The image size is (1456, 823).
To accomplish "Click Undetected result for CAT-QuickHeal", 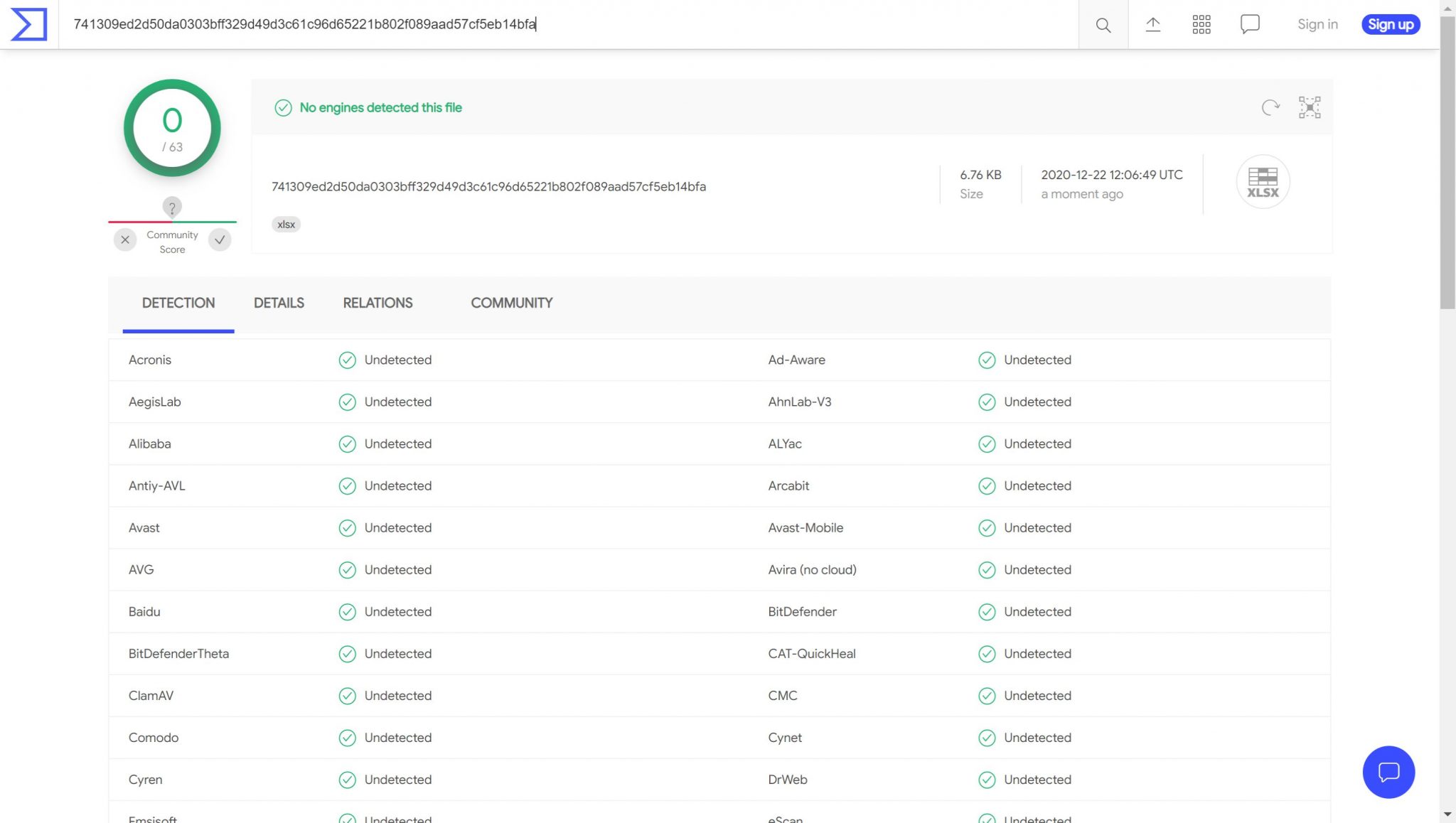I will click(x=1037, y=653).
